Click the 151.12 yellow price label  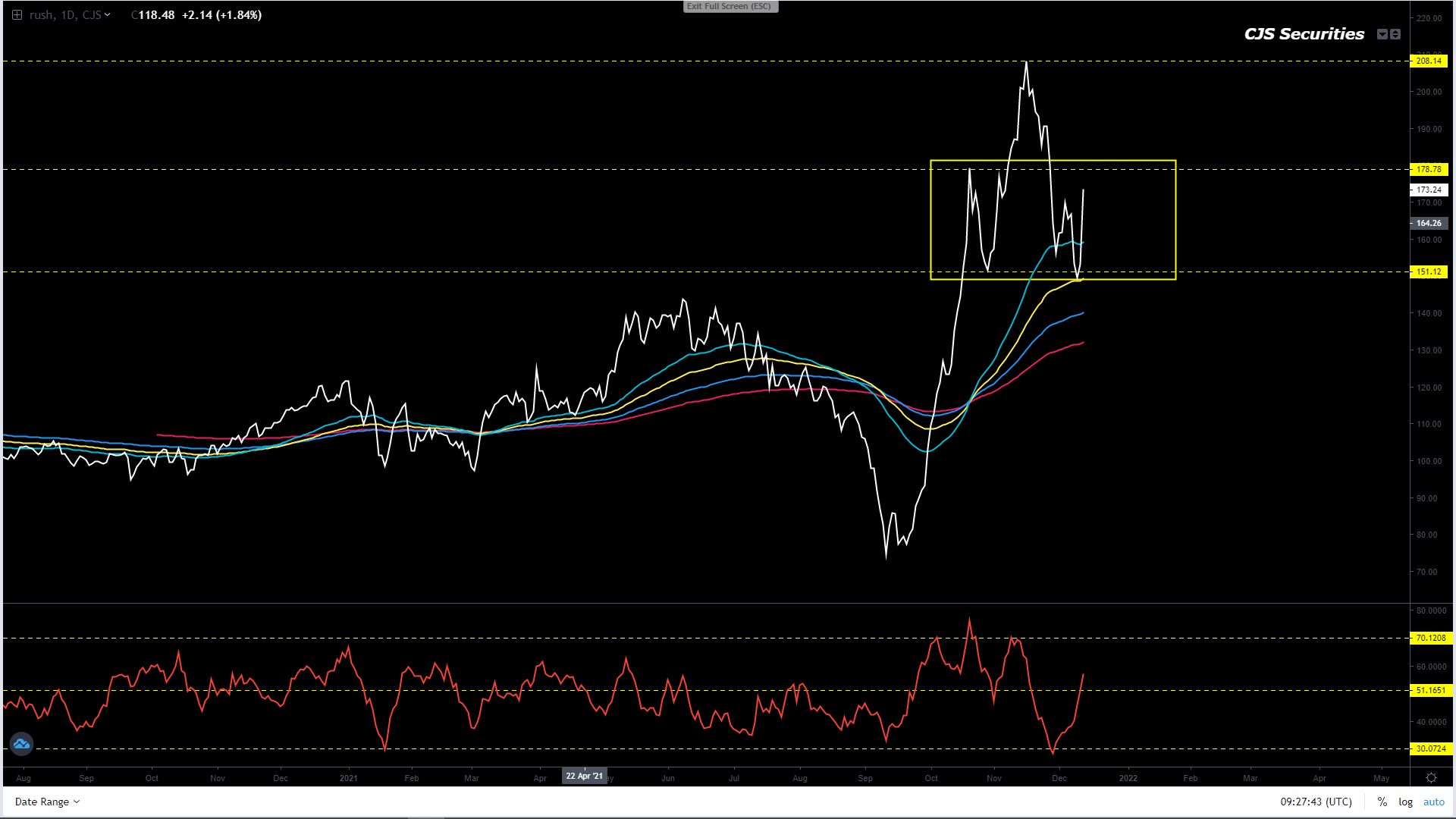click(1429, 271)
